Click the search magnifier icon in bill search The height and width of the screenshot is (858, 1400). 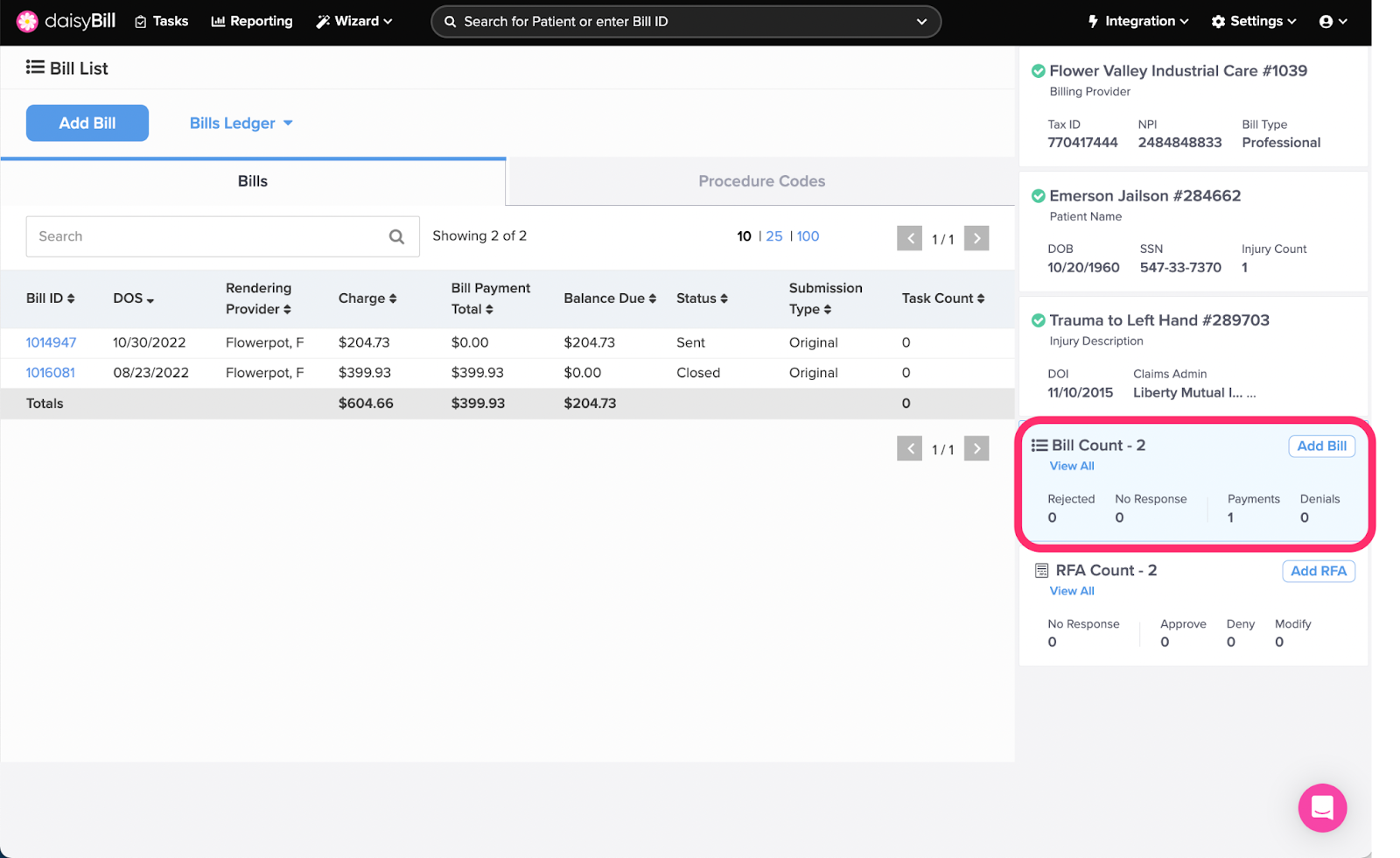396,236
